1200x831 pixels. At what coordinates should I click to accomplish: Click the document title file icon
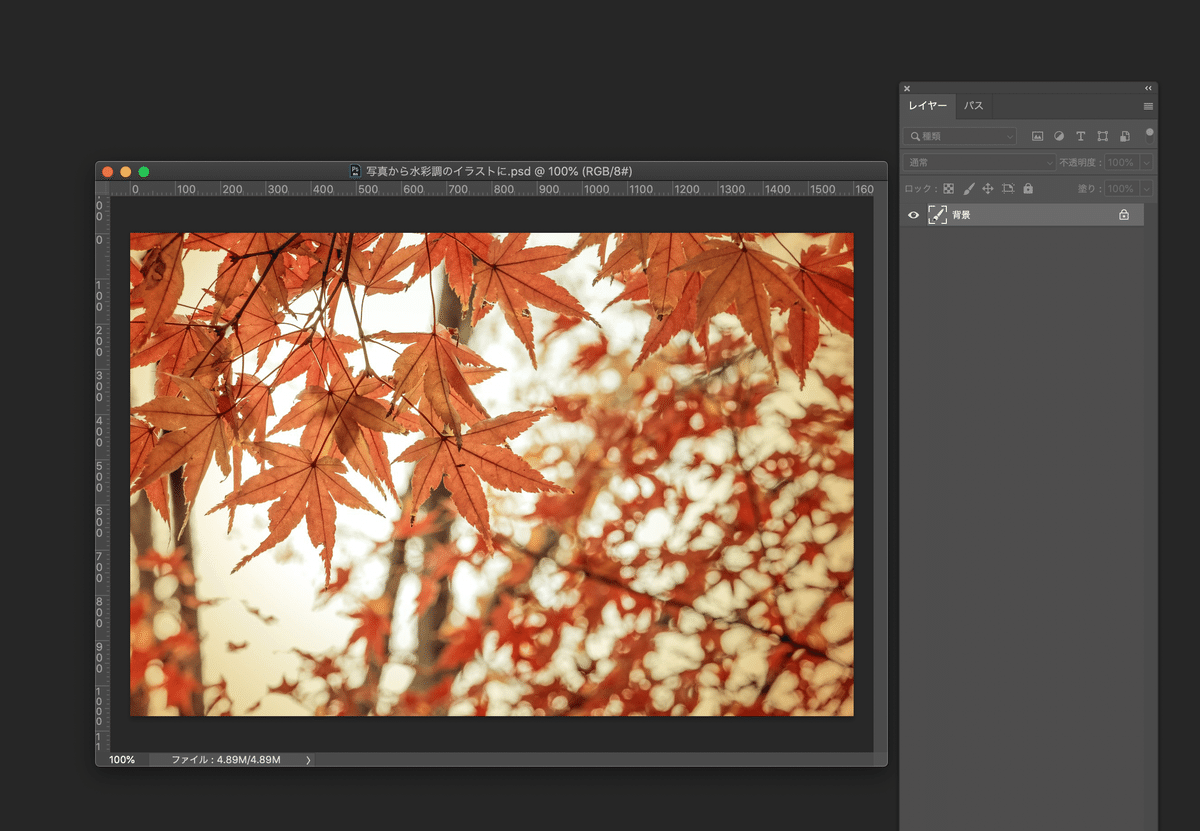click(355, 171)
